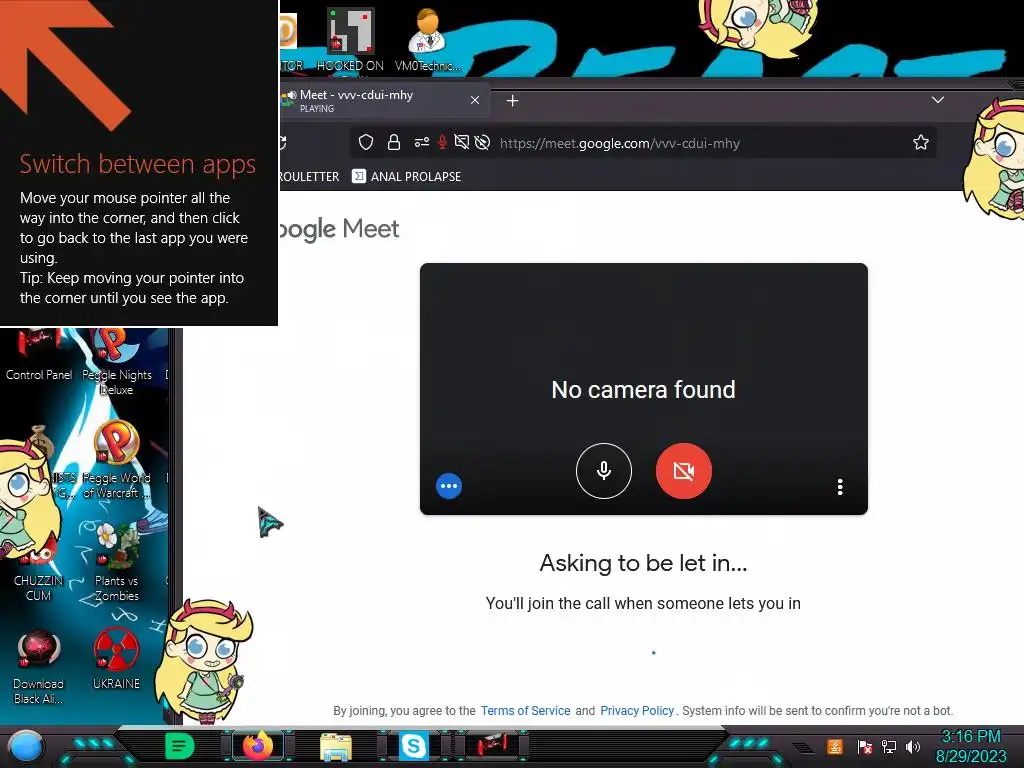Click the blocked autoplay permission icon
Screen dimensions: 1024x768
click(x=483, y=142)
